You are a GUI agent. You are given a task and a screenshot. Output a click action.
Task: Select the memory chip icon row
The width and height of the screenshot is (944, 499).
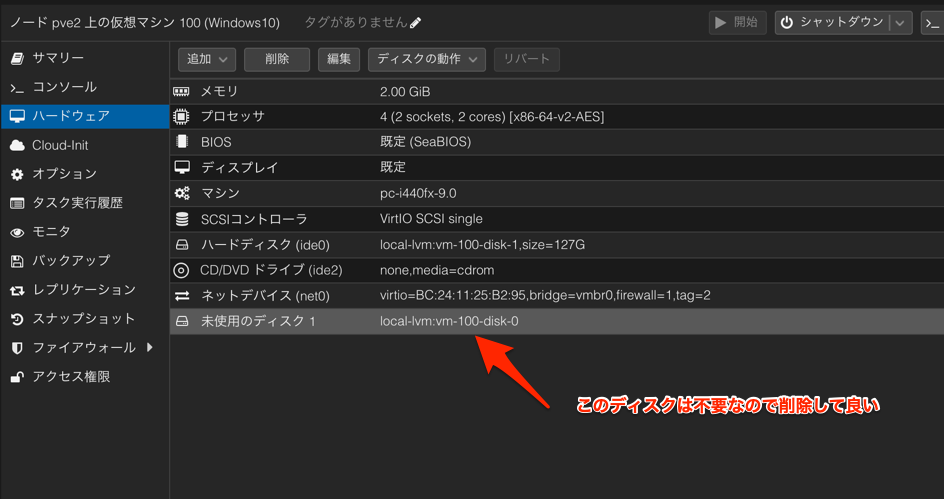coord(181,92)
